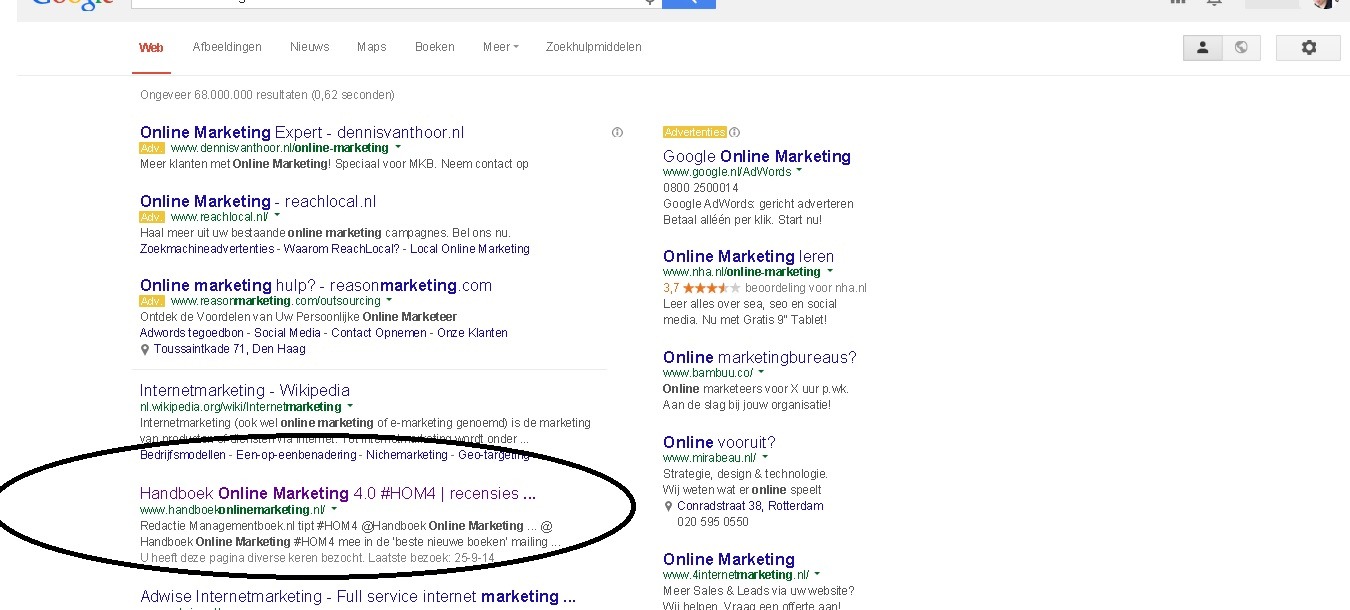
Task: Expand arrow next to dennisvanthoor.nl URL
Action: (397, 148)
